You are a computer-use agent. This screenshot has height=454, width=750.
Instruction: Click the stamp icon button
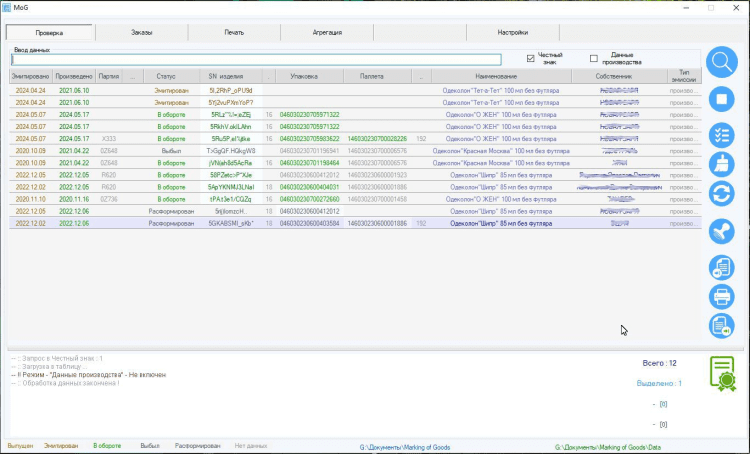[721, 231]
